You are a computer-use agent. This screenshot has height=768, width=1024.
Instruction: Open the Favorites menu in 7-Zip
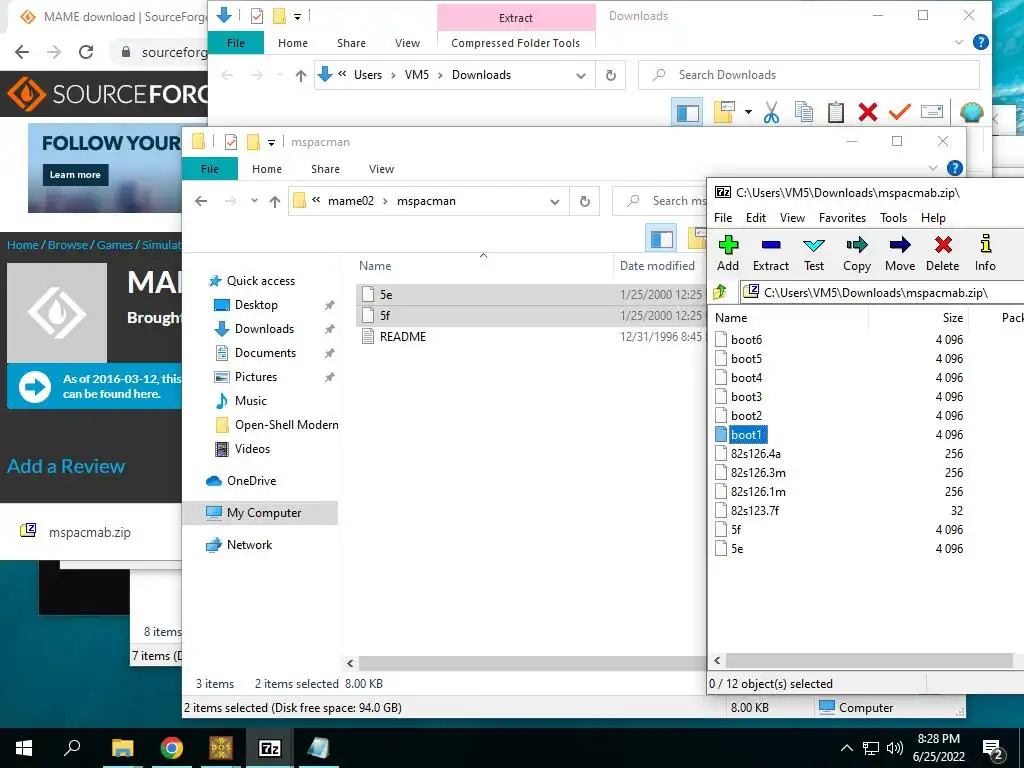click(x=842, y=217)
